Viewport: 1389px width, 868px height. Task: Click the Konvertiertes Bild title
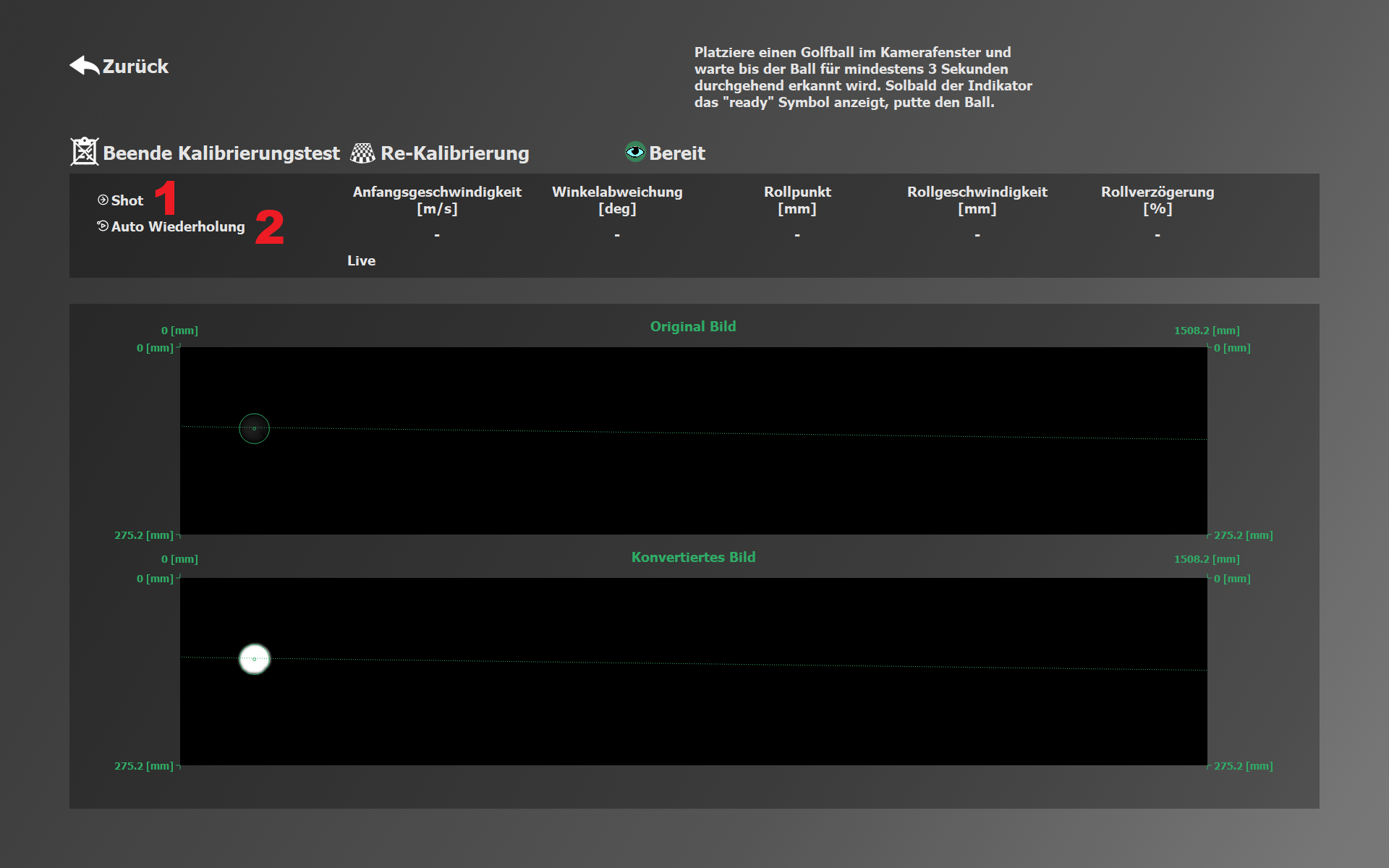(x=693, y=557)
